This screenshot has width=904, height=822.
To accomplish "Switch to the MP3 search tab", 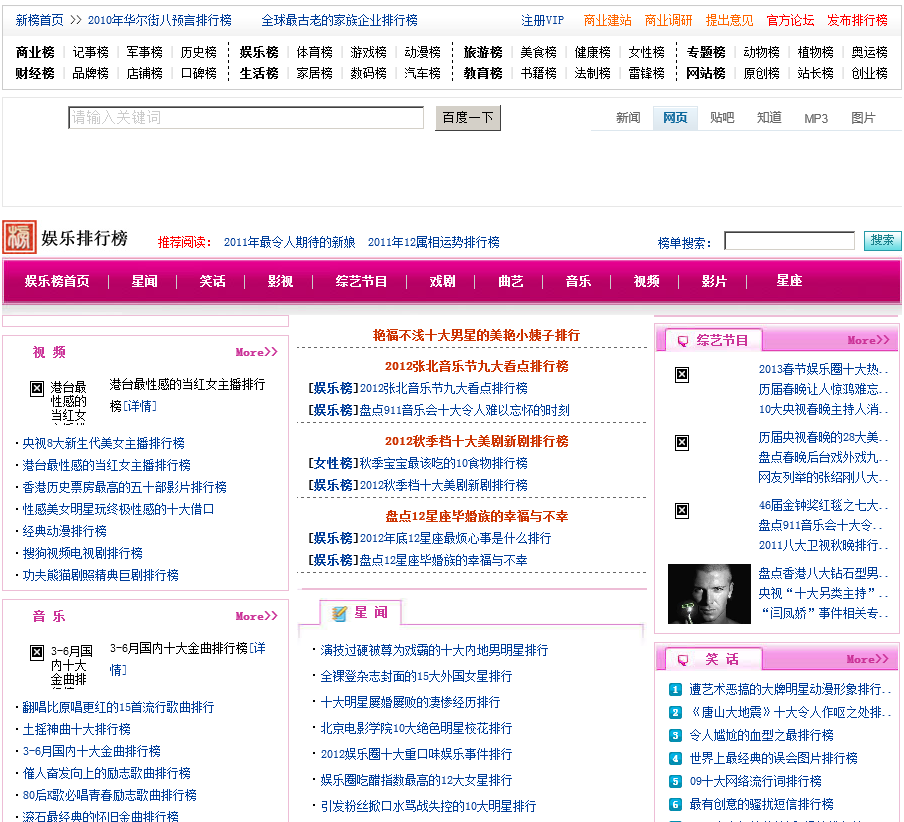I will pyautogui.click(x=816, y=118).
